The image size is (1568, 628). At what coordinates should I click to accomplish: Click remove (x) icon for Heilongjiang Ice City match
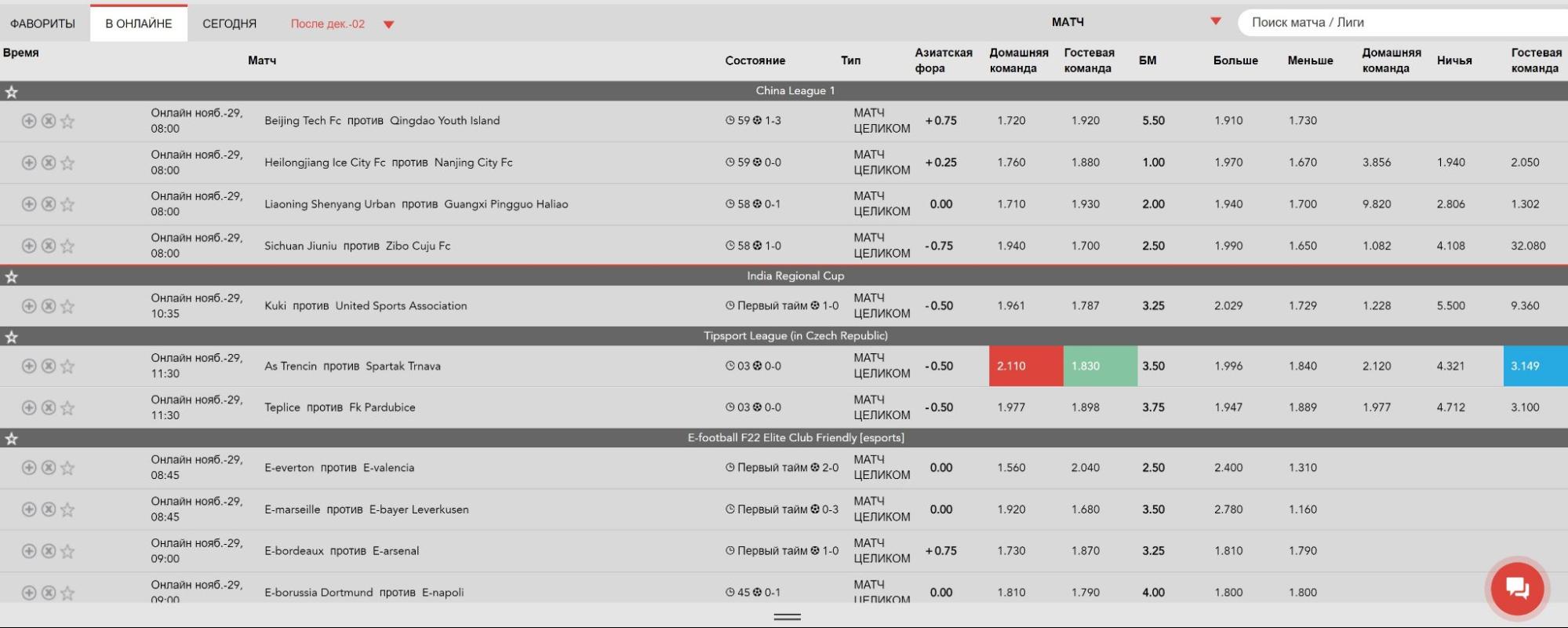click(x=49, y=162)
